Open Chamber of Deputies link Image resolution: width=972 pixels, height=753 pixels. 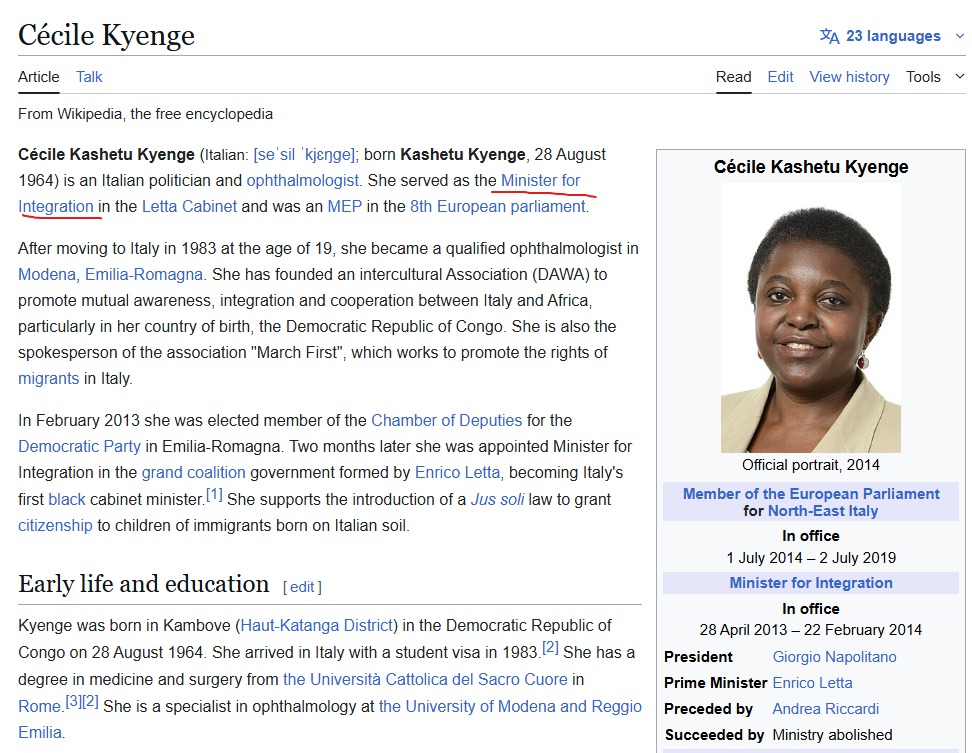(x=446, y=420)
